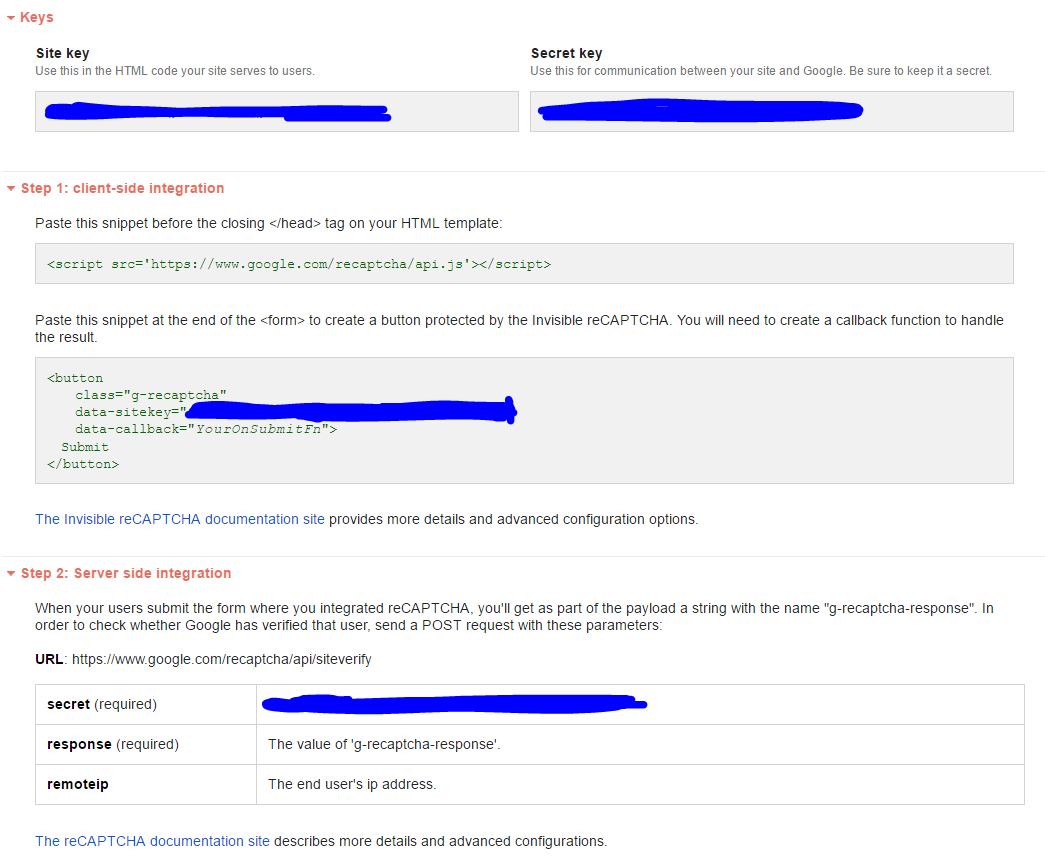
Task: Click the 'Secret key' heading
Action: (566, 53)
